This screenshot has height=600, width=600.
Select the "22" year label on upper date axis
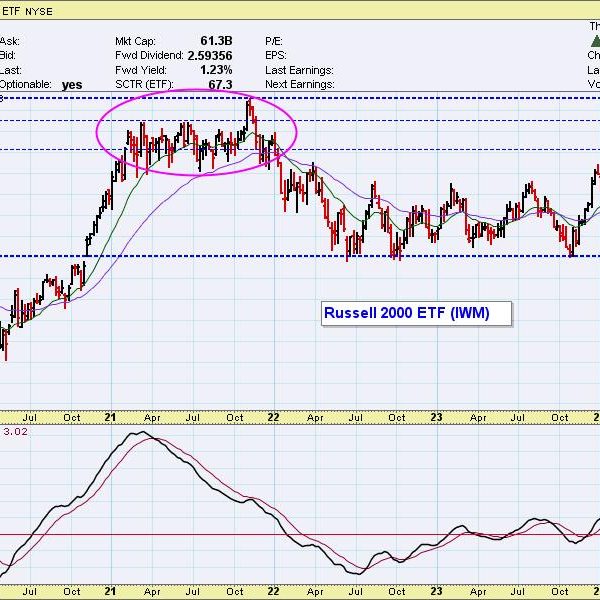coord(273,417)
